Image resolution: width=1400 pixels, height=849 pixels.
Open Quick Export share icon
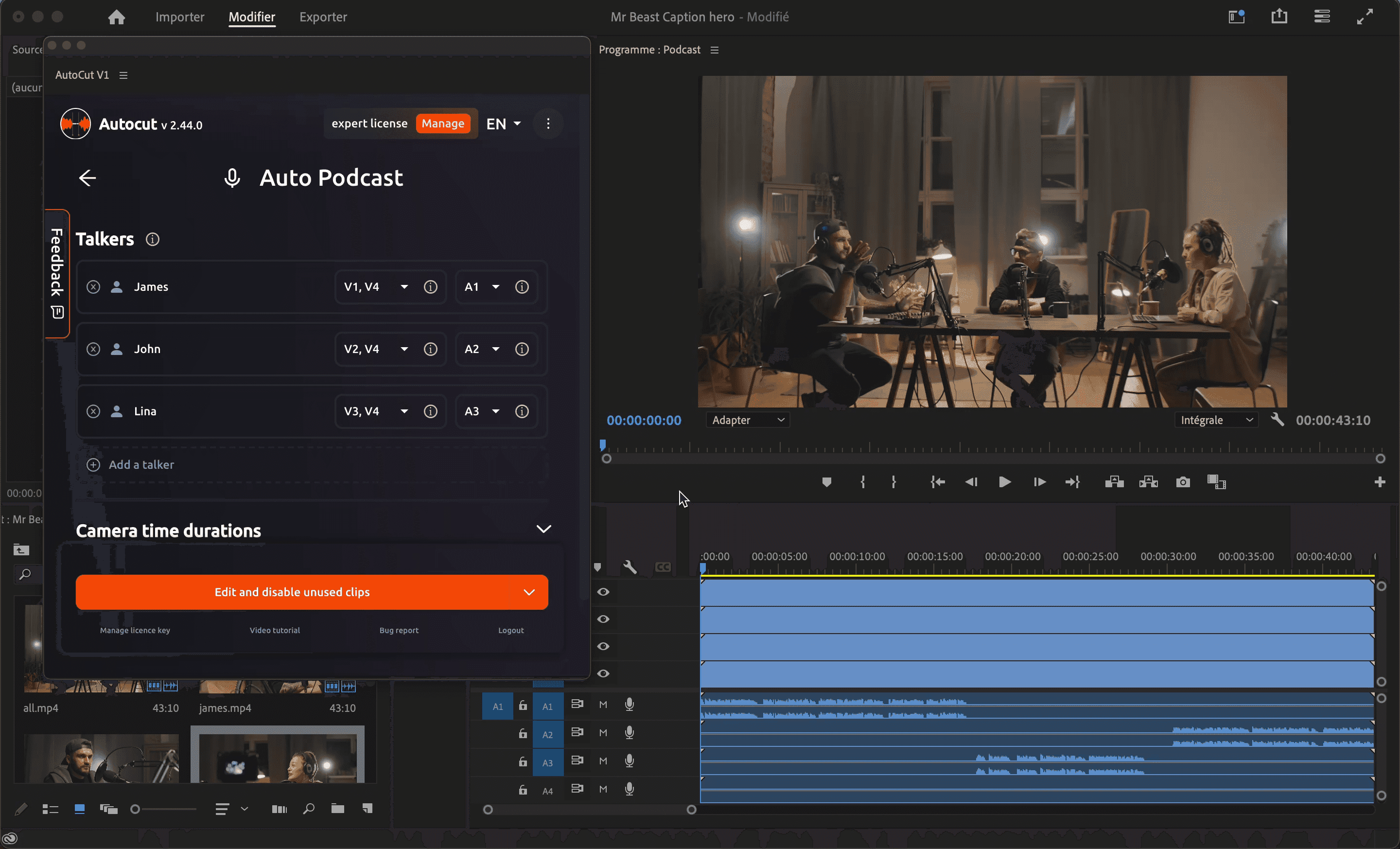(1279, 17)
